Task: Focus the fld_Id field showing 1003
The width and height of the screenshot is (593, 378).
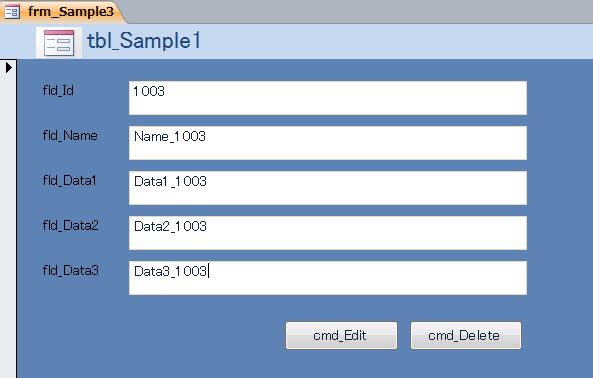Action: [x=328, y=98]
